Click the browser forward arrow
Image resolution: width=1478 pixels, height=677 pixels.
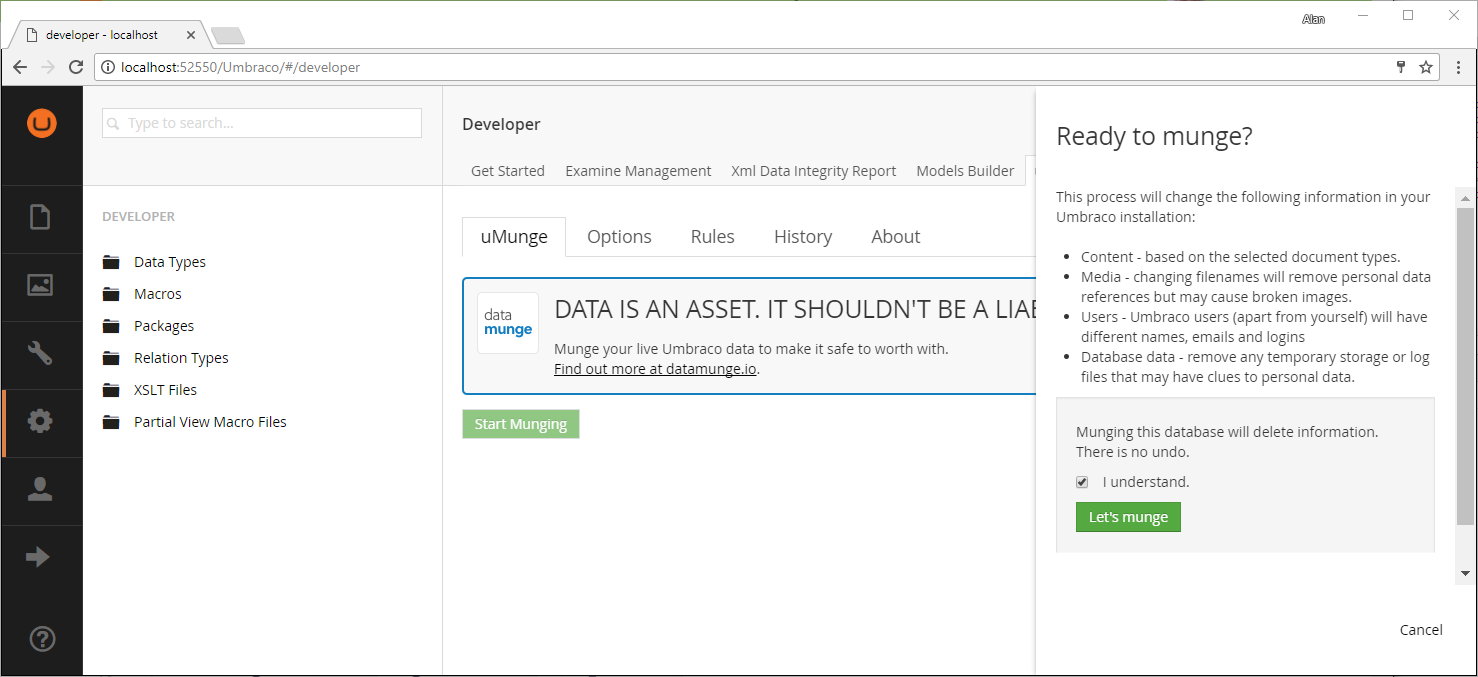point(48,67)
